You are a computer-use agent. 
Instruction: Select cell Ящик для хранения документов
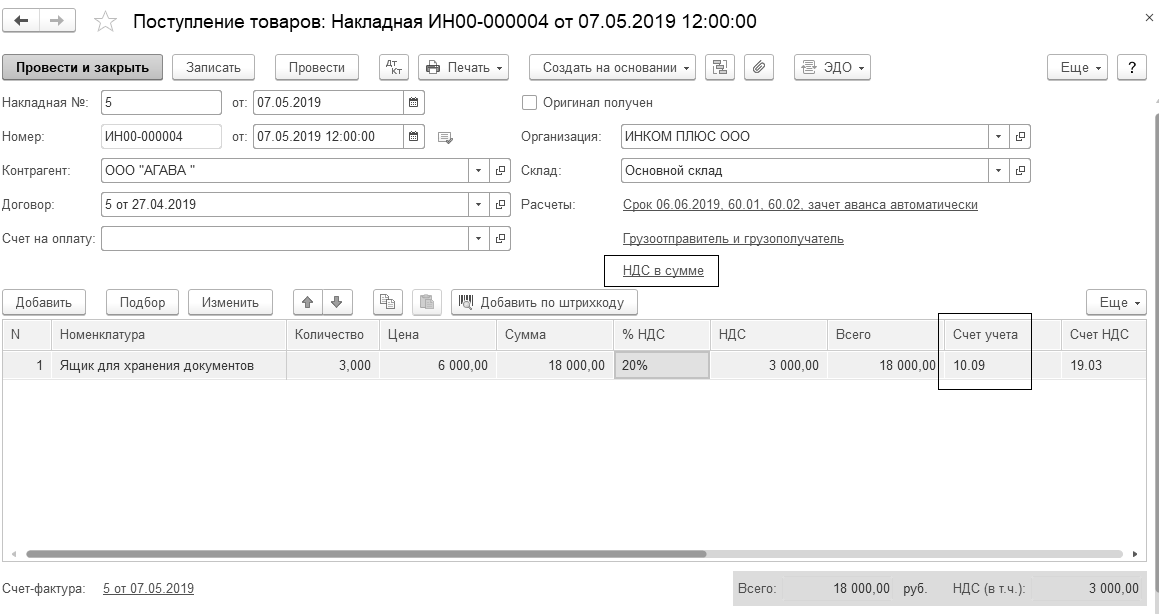tap(169, 366)
